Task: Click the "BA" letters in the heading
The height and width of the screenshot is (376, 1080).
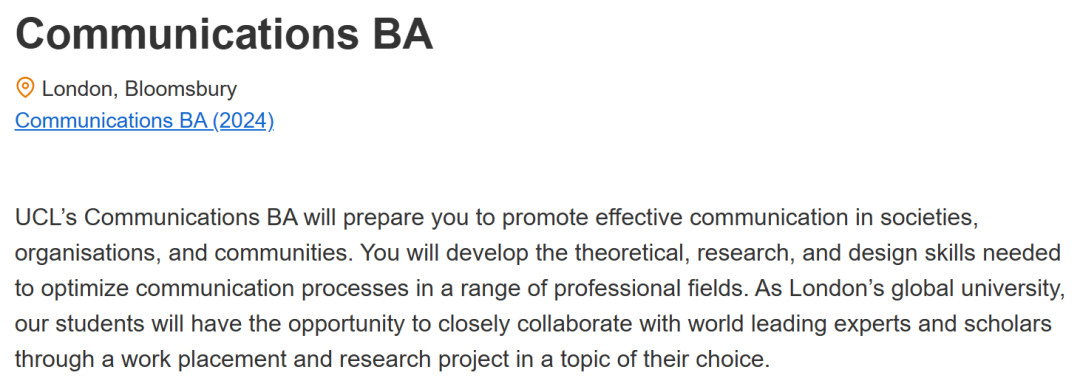Action: click(403, 33)
